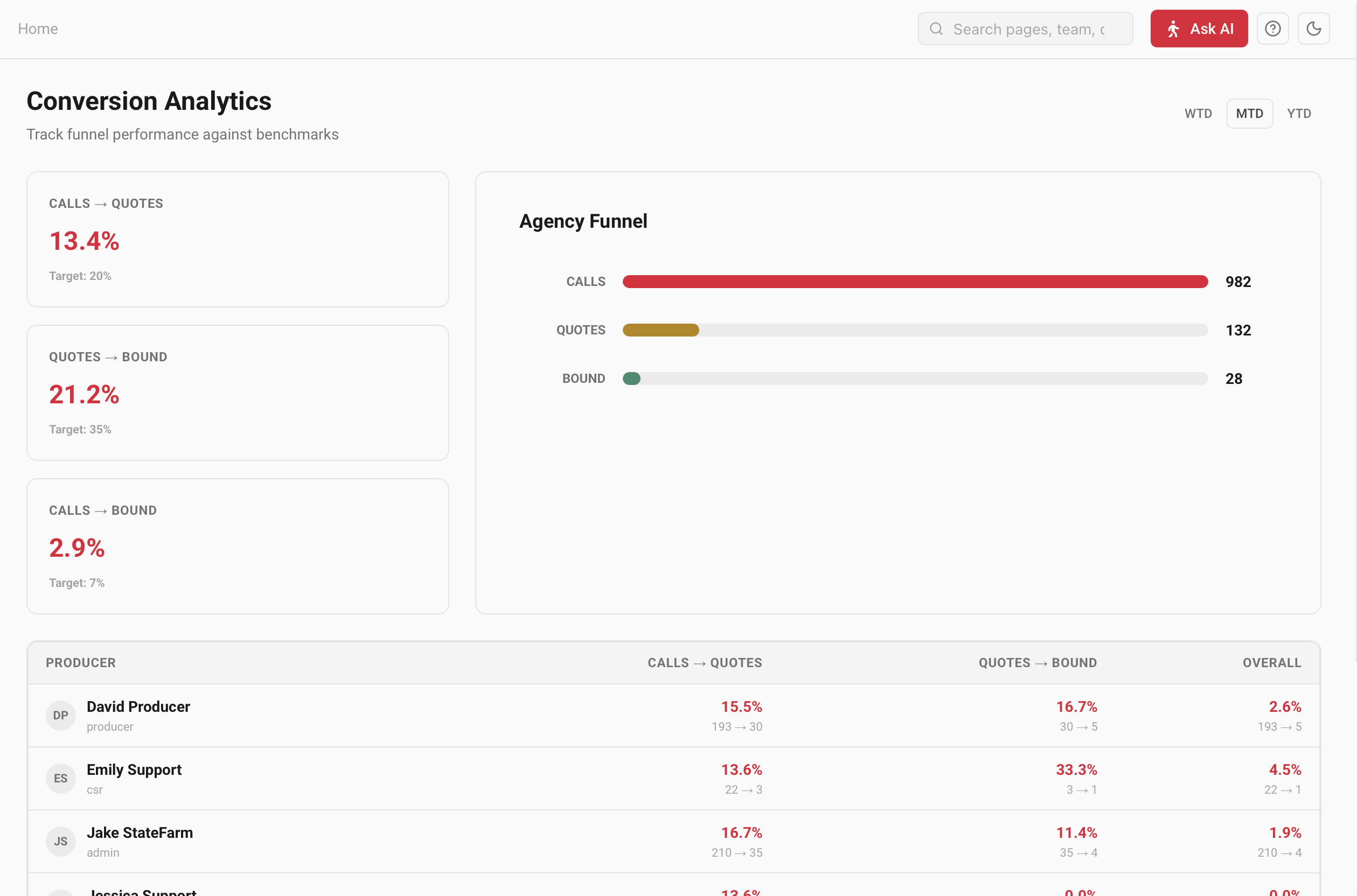The height and width of the screenshot is (896, 1357).
Task: Click the Target: 35% label
Action: (x=80, y=429)
